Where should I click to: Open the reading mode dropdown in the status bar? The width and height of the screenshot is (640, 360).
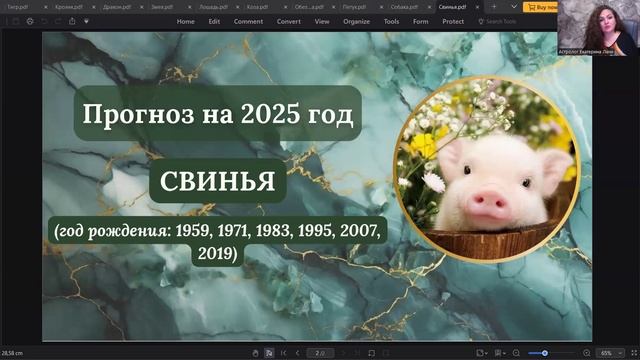(500, 353)
